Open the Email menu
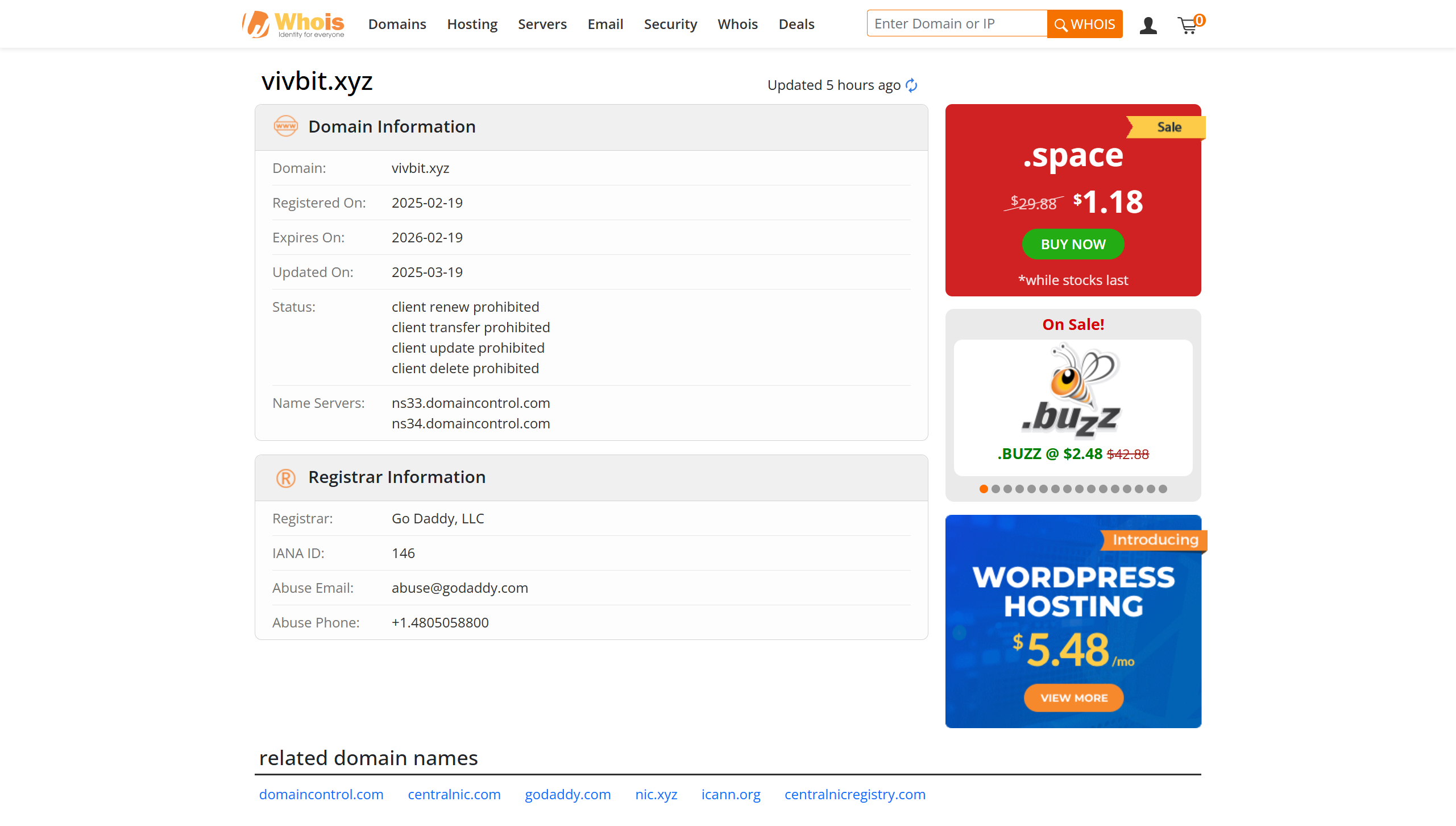 pyautogui.click(x=605, y=24)
